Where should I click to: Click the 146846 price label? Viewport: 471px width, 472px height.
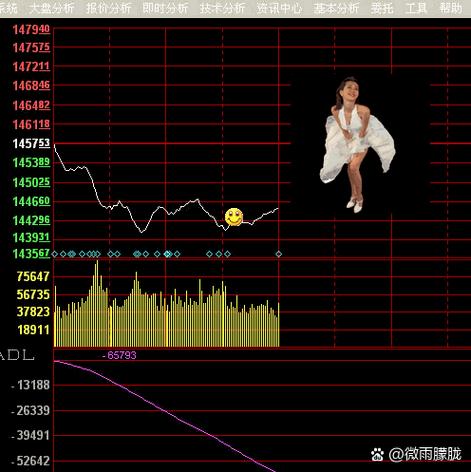31,86
